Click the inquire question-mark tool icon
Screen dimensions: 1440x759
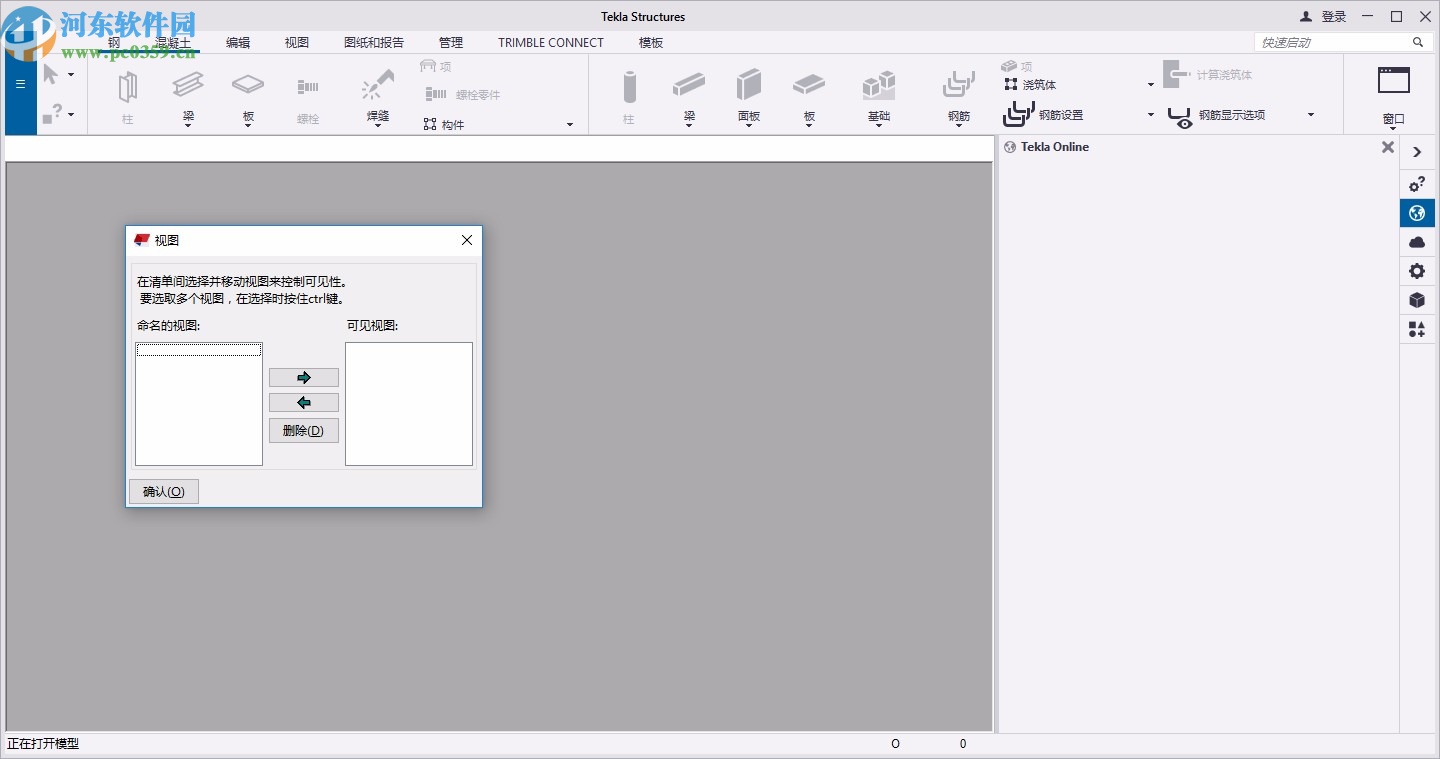click(52, 114)
